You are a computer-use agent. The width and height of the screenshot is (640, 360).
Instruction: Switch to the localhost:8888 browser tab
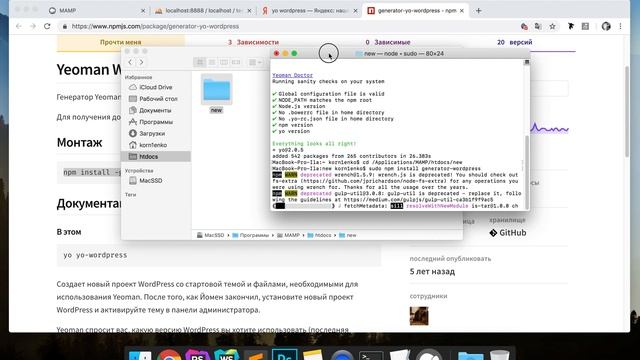pyautogui.click(x=203, y=11)
